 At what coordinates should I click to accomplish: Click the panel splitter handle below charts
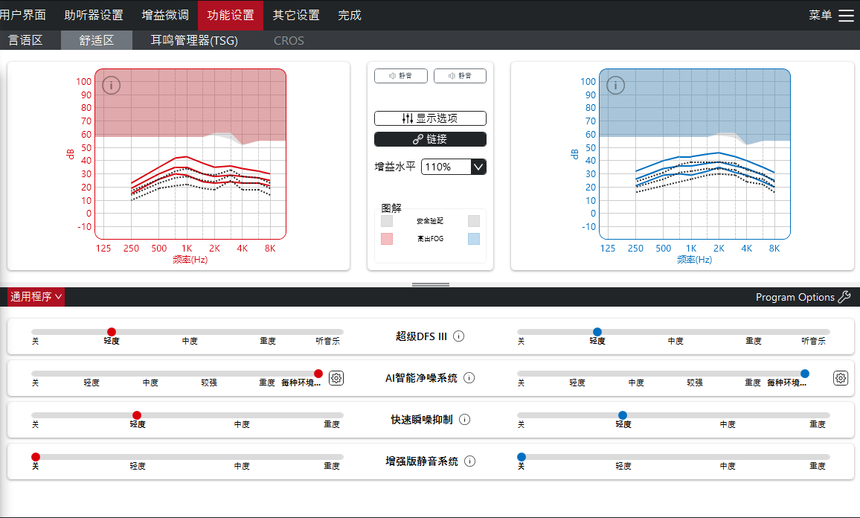[x=431, y=285]
